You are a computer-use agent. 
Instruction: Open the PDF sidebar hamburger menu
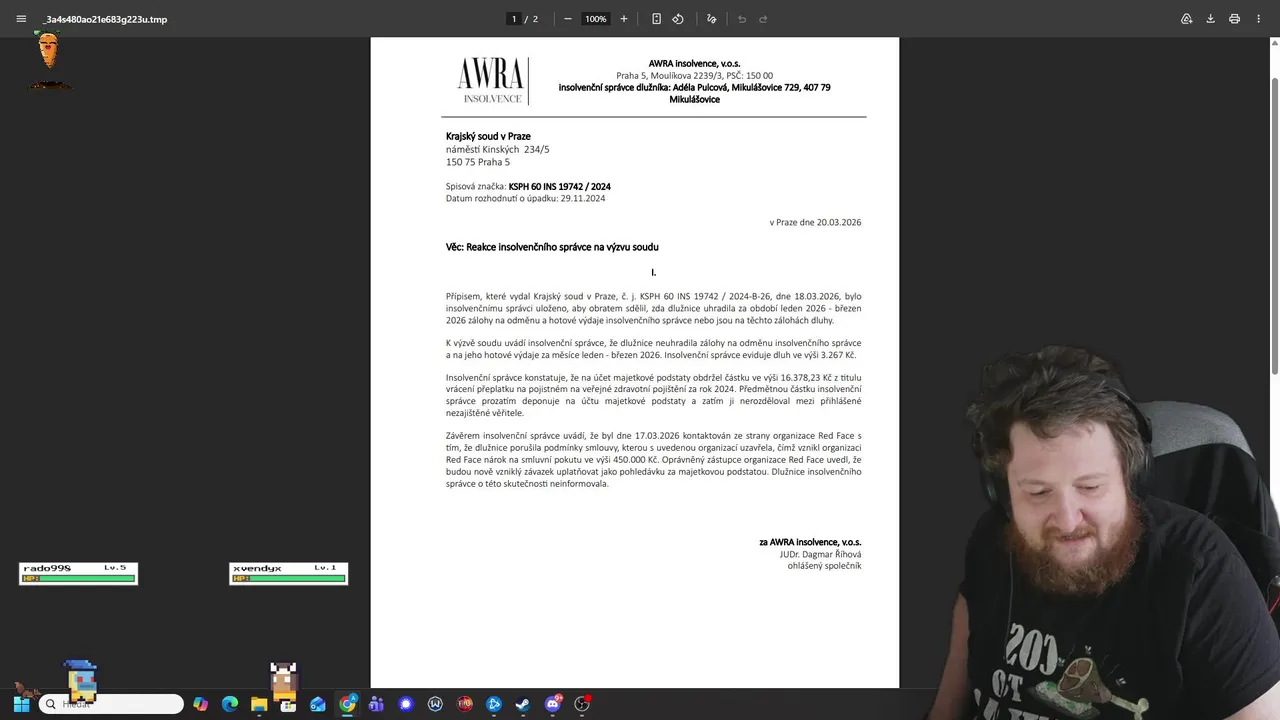[21, 19]
